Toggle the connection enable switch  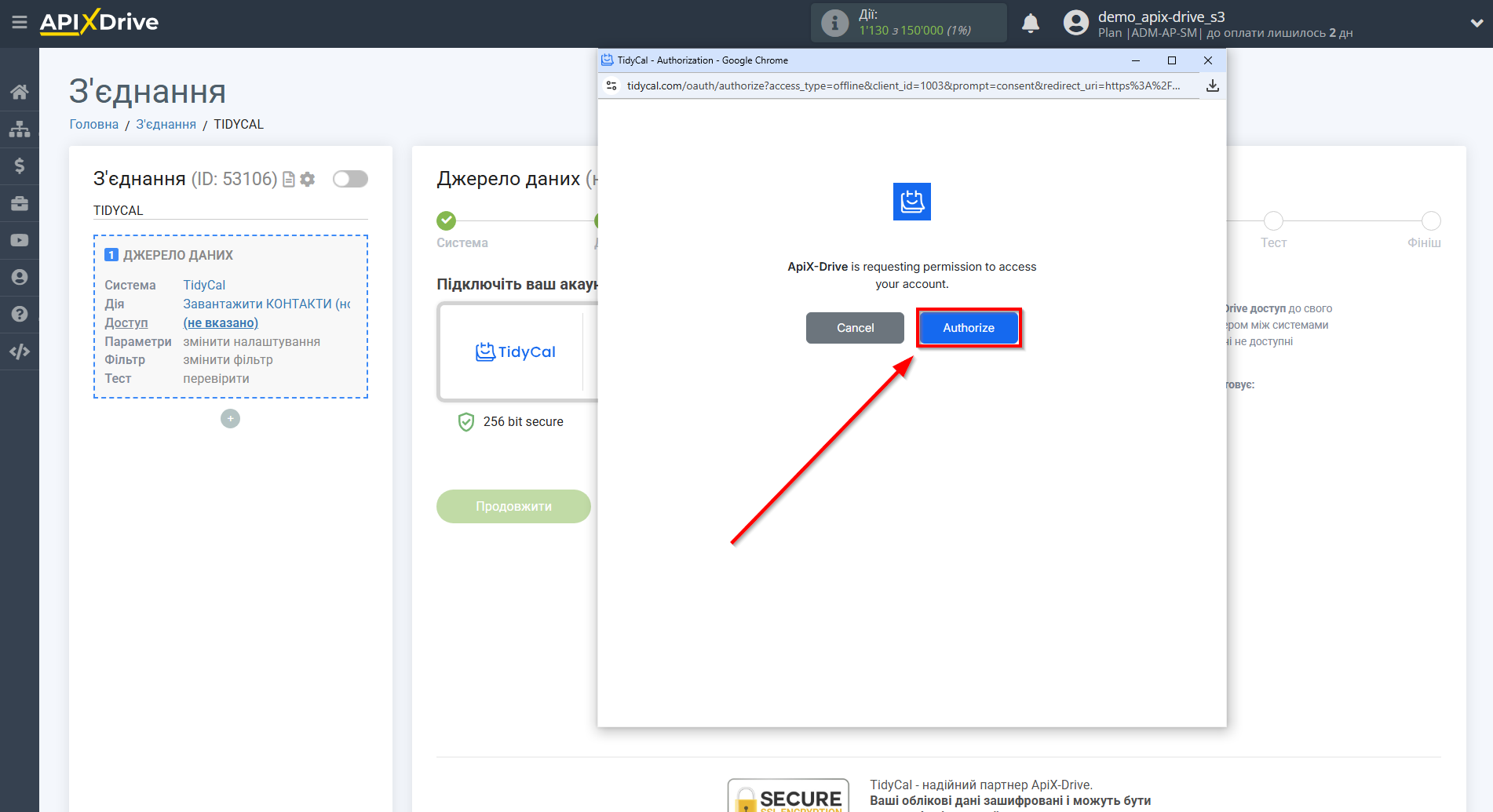(x=350, y=179)
